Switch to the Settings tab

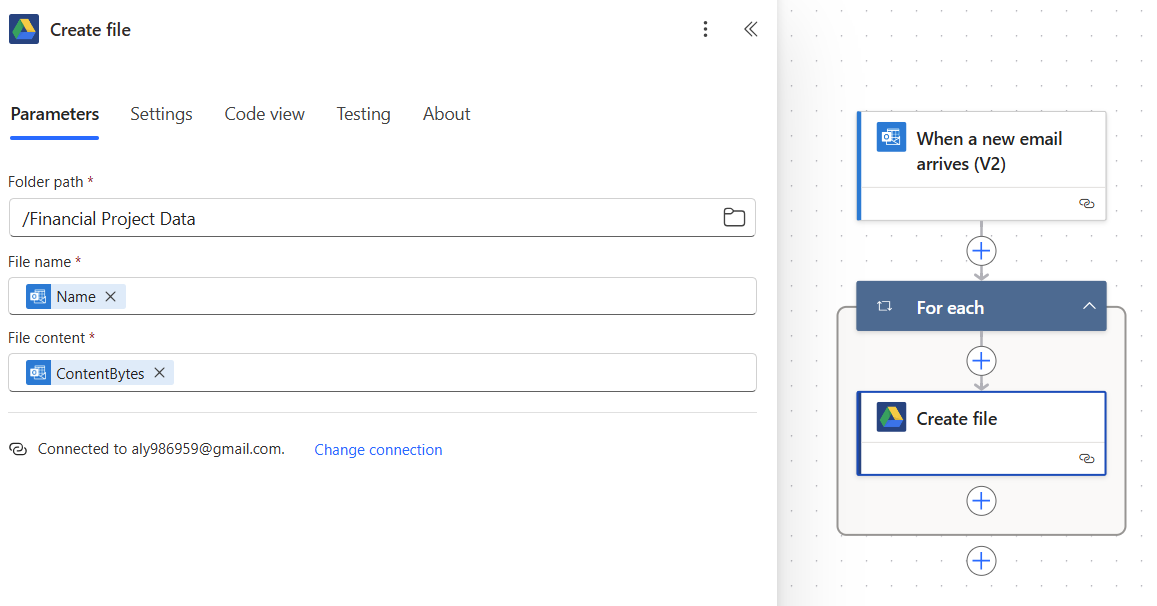coord(162,114)
